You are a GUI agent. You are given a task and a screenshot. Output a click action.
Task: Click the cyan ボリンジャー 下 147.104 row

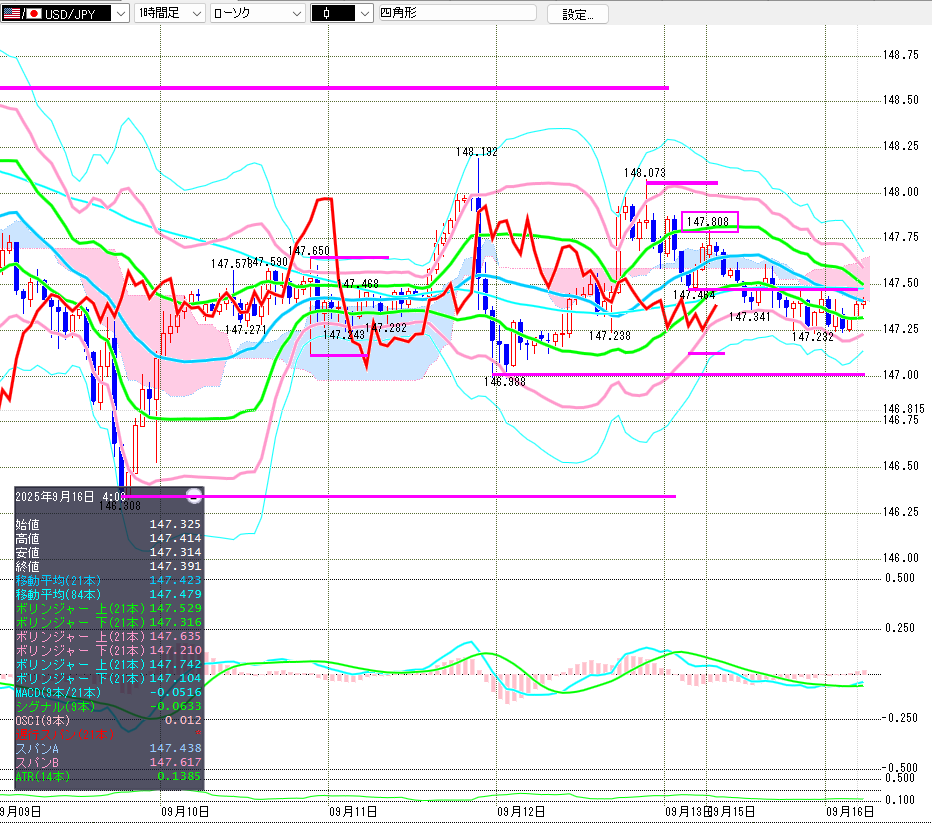(x=108, y=678)
